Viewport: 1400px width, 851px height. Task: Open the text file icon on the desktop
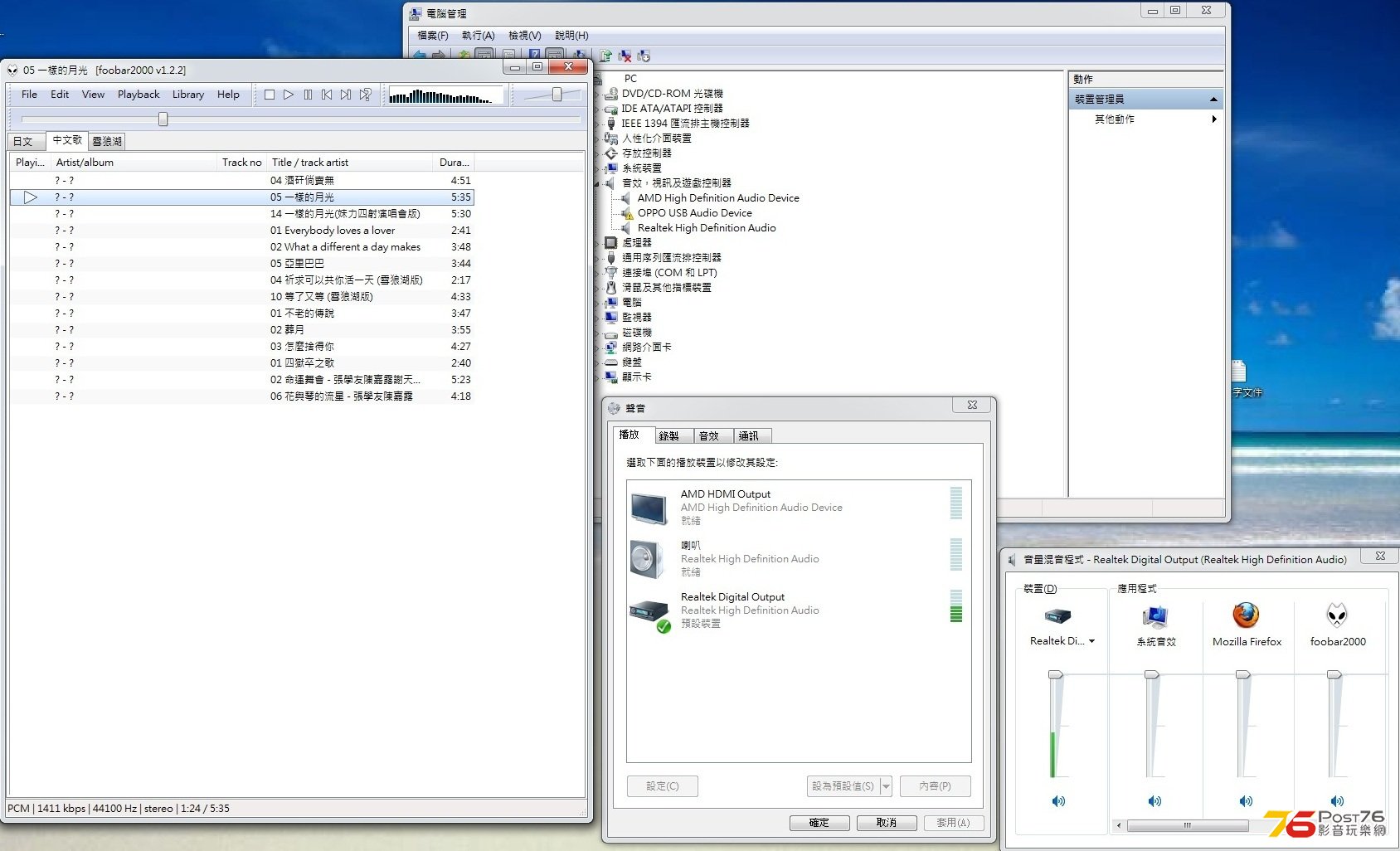coord(1239,371)
